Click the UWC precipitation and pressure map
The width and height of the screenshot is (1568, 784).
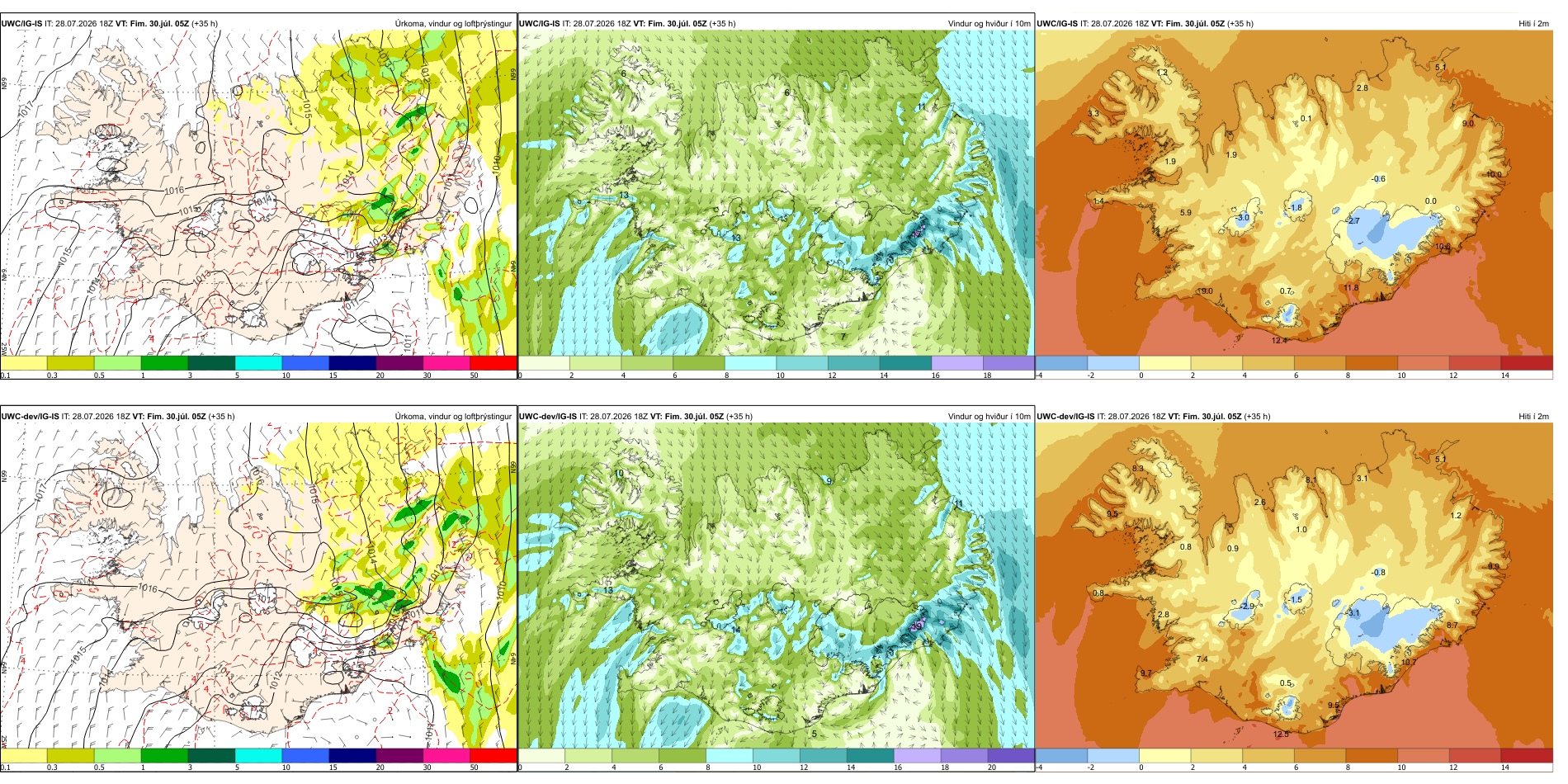tap(258, 193)
